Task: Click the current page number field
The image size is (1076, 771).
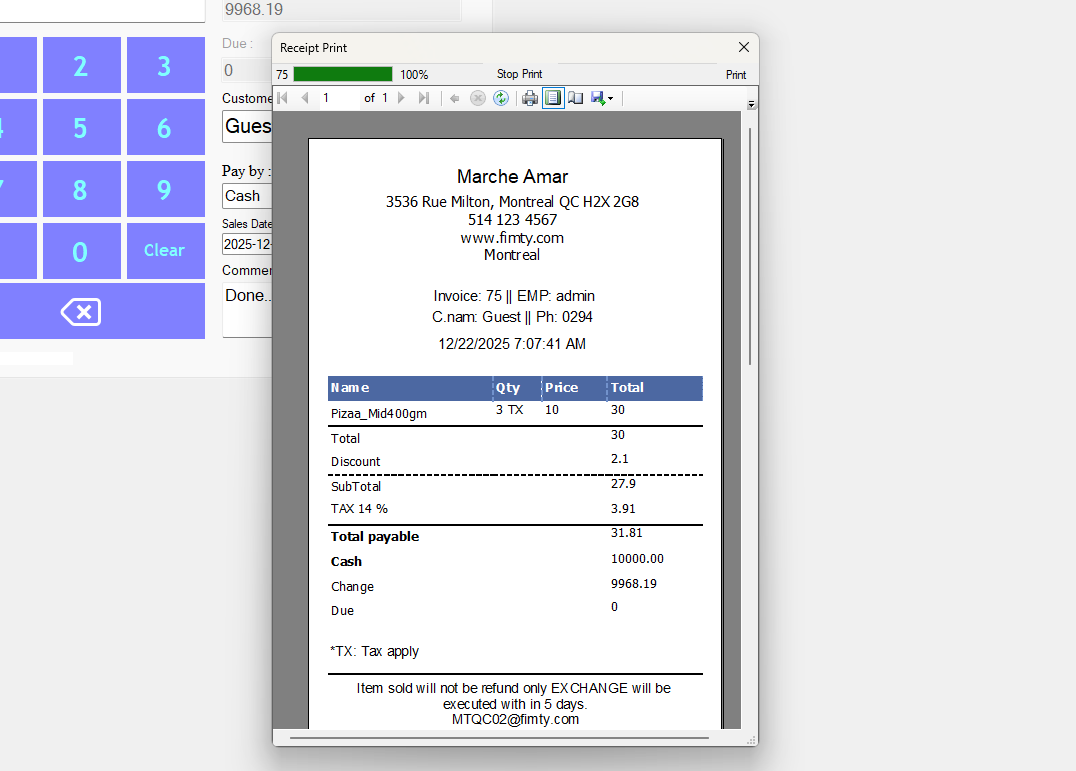Action: 338,98
